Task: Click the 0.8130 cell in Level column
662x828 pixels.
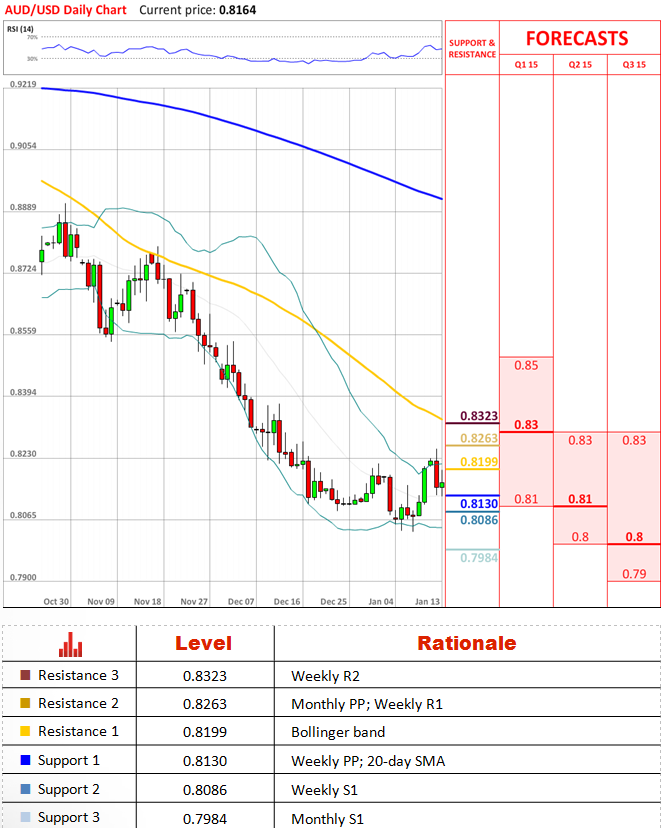Action: [205, 761]
